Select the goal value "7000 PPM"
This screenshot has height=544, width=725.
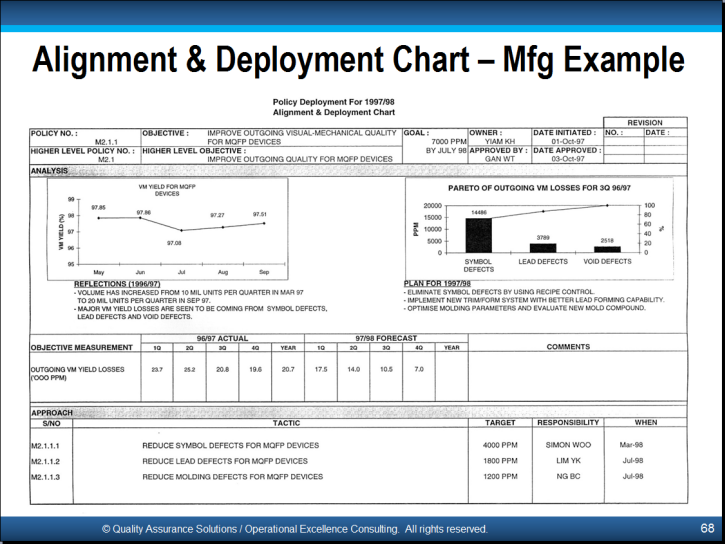click(449, 142)
